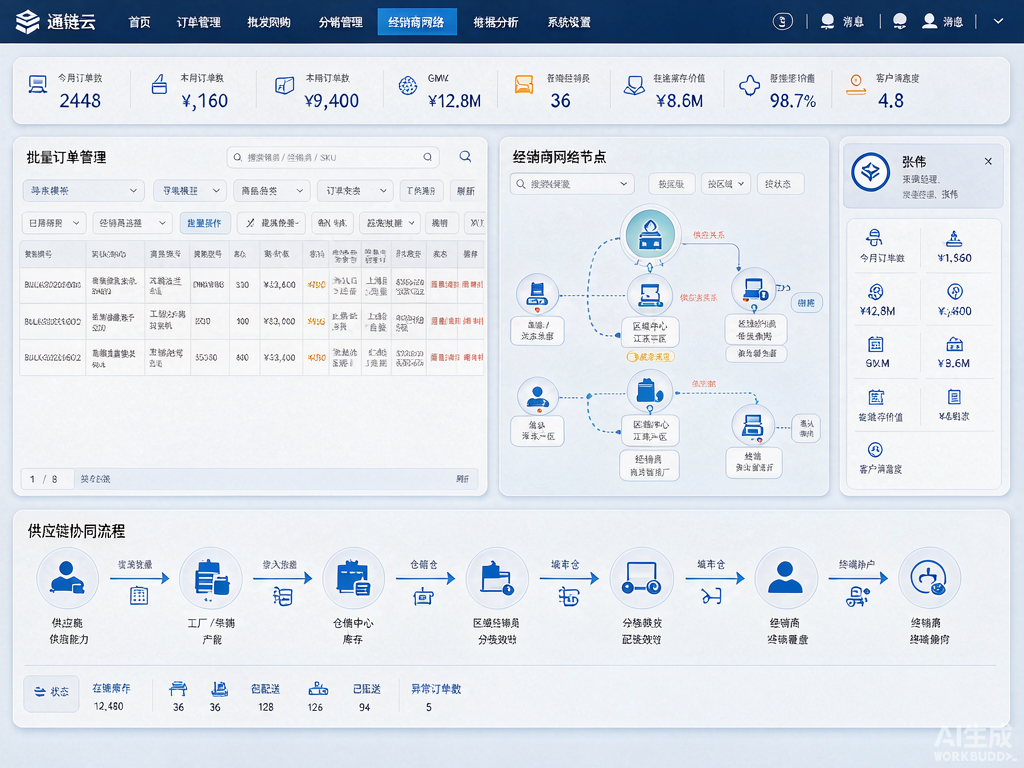Click the globe icon beside the ¥12.8M value

408,86
